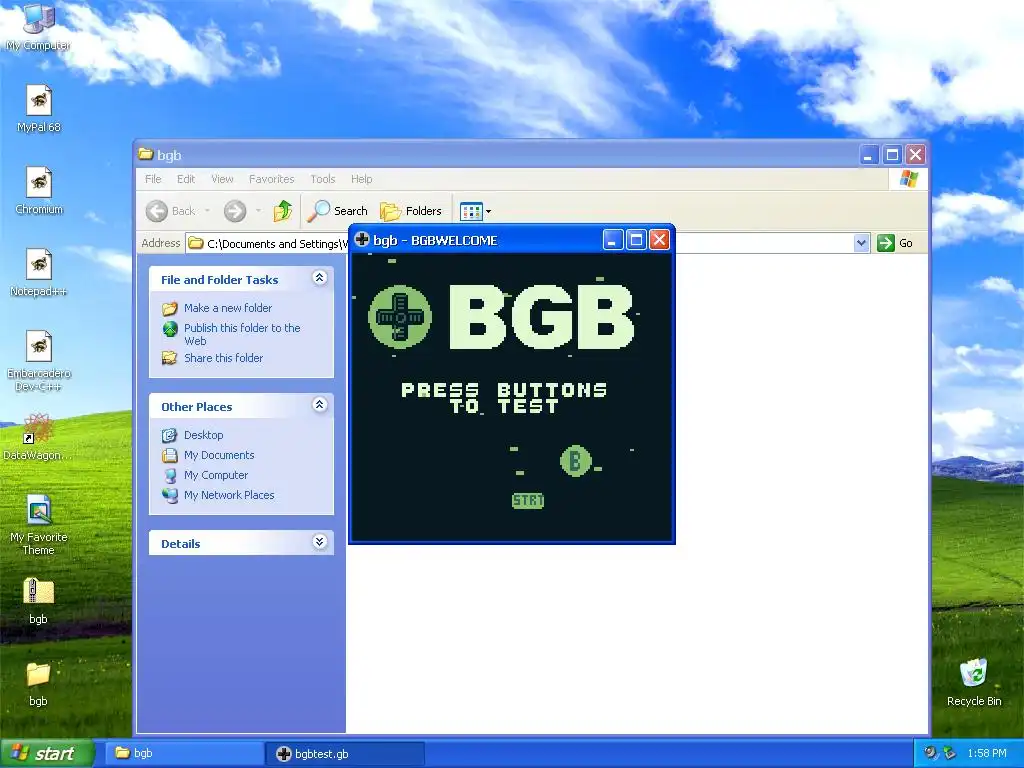
Task: Open the Chromium desktop shortcut
Action: pos(39,190)
